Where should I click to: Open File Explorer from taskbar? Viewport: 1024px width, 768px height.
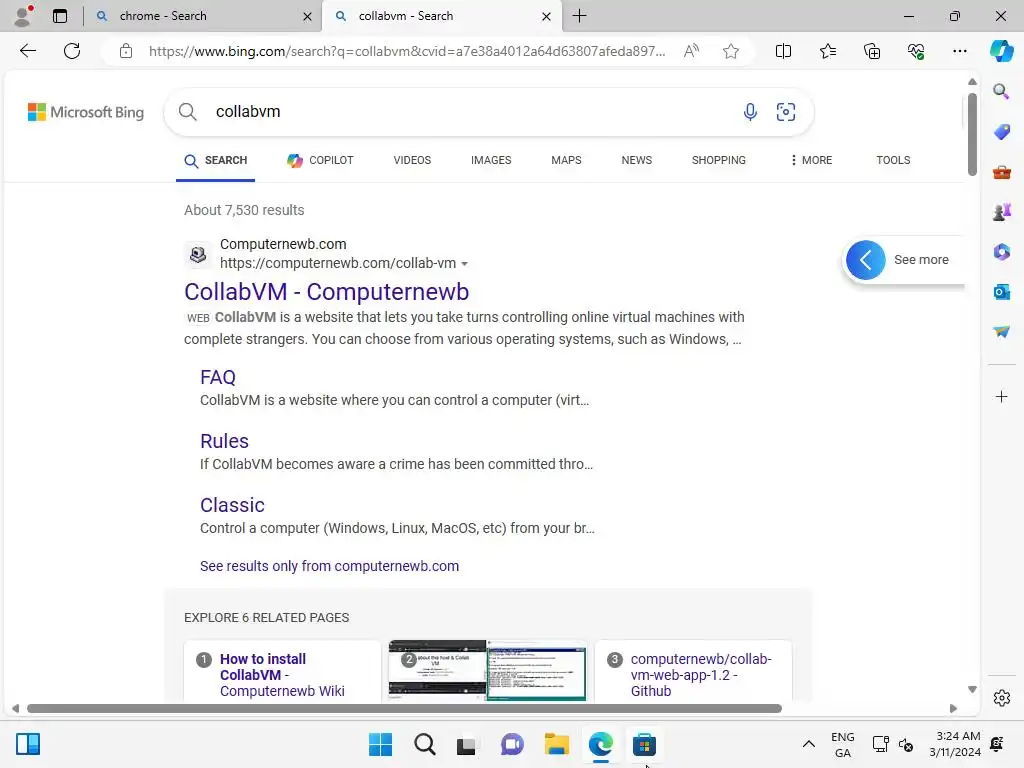[x=556, y=744]
